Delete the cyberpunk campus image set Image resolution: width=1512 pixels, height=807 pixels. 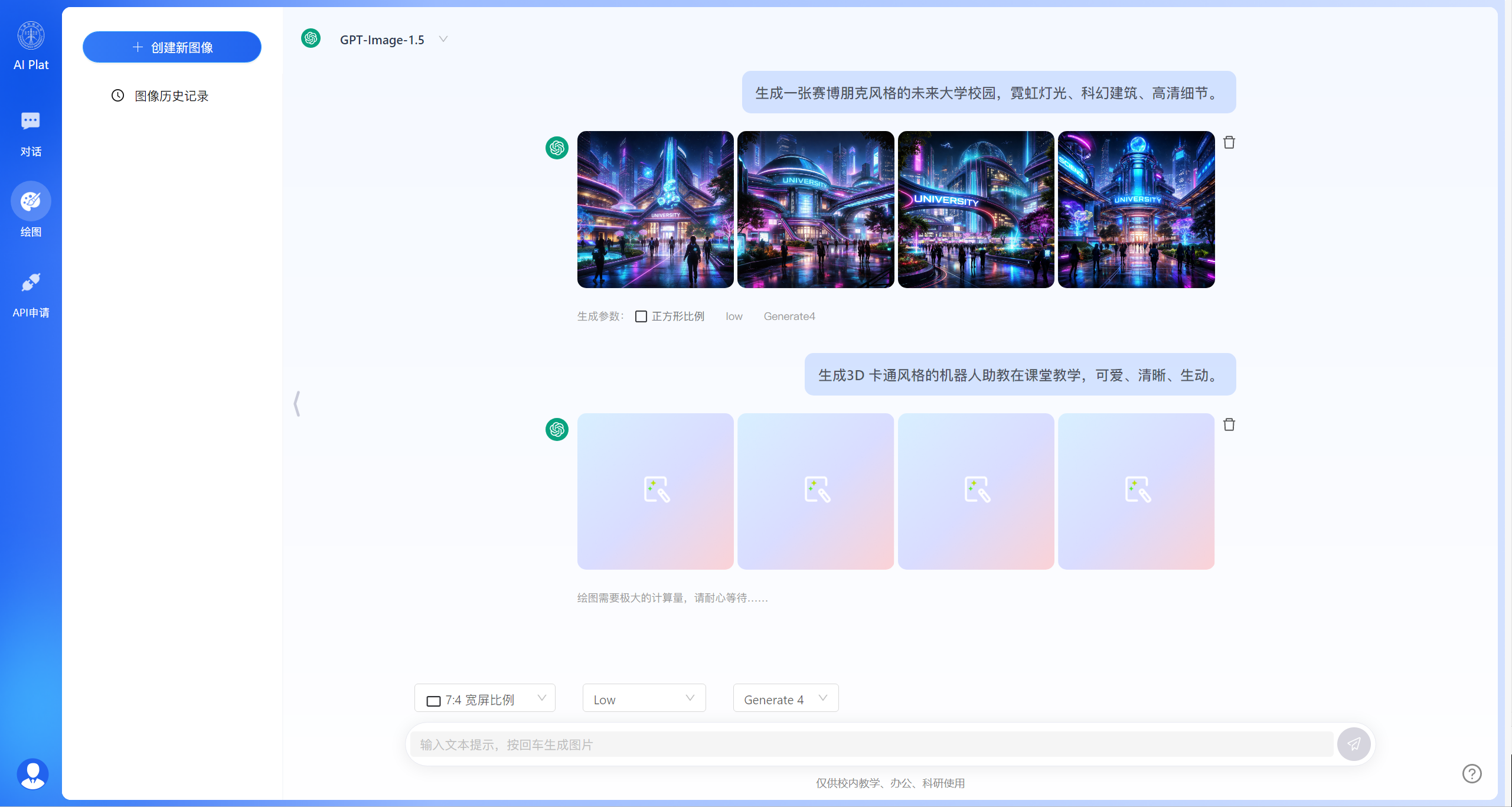point(1229,142)
